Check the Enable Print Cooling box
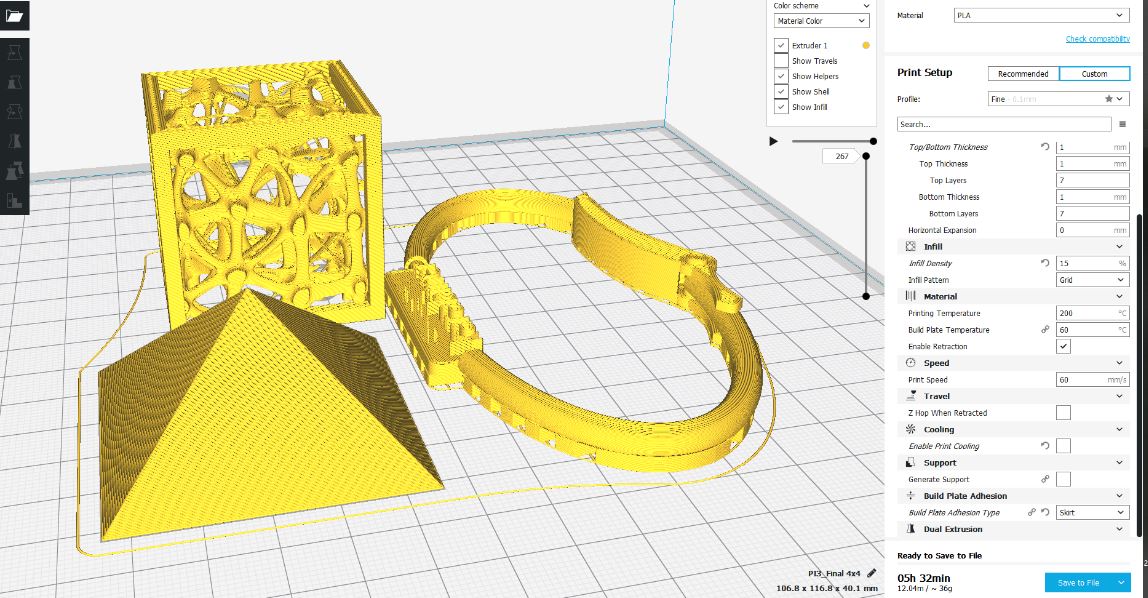 [x=1063, y=446]
